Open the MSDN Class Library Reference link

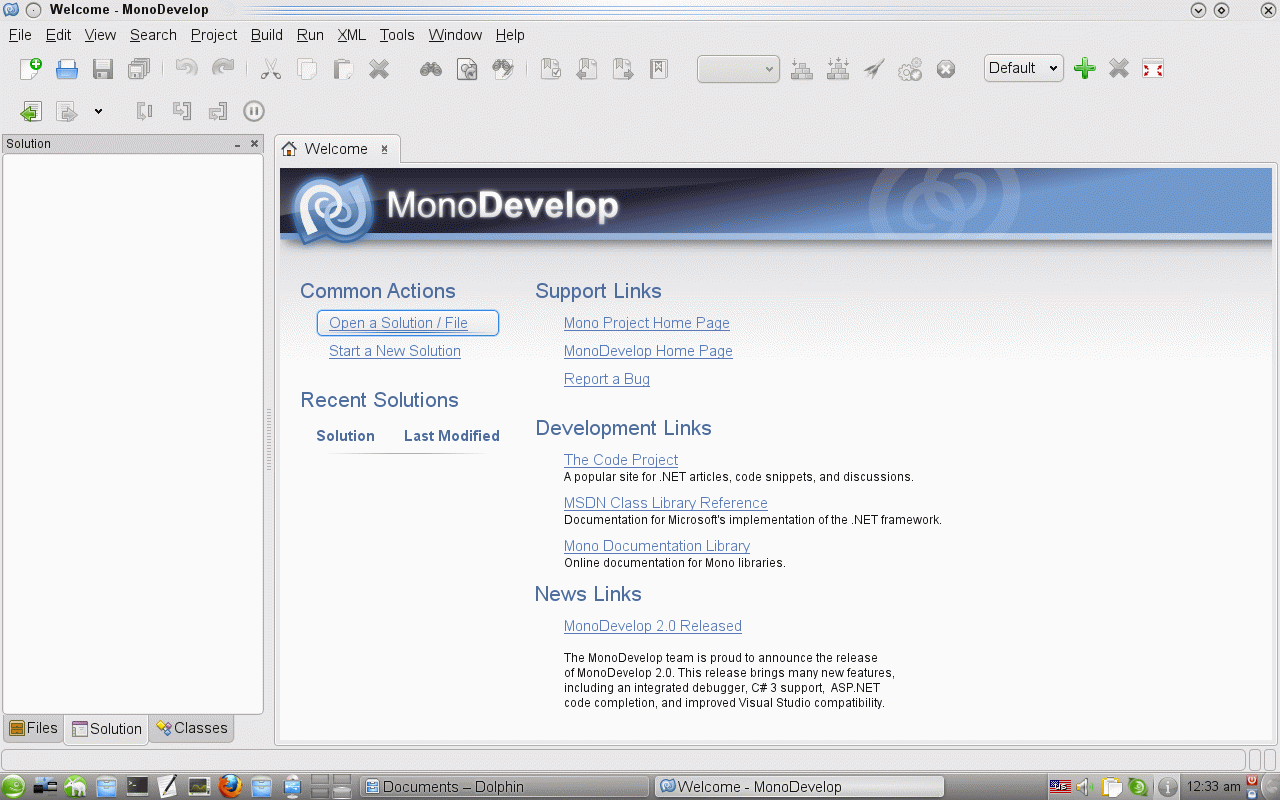(666, 503)
